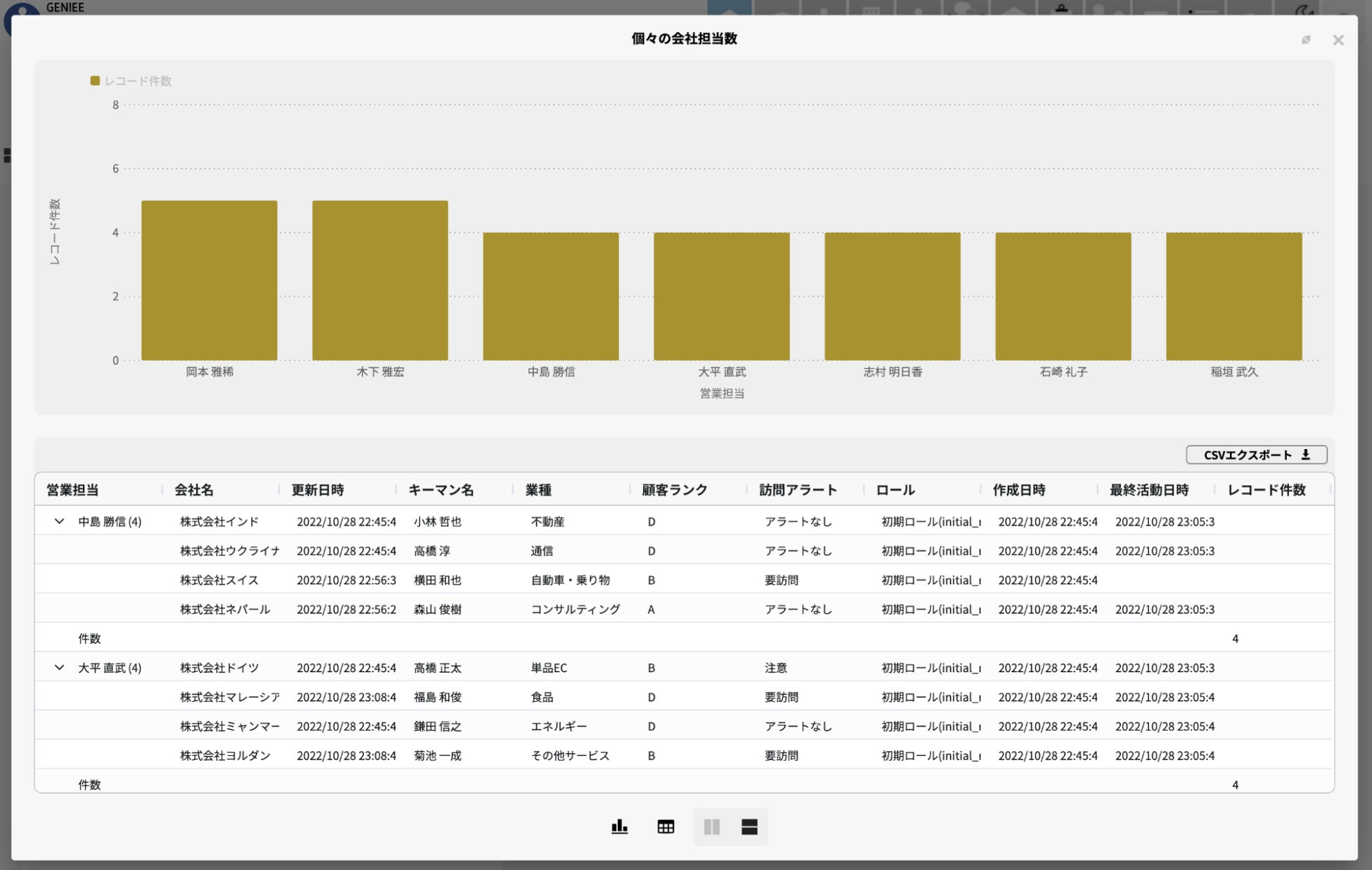Screen dimensions: 1372x870
Task: Collapse the 中島 勝信 (4) group
Action: [x=59, y=522]
